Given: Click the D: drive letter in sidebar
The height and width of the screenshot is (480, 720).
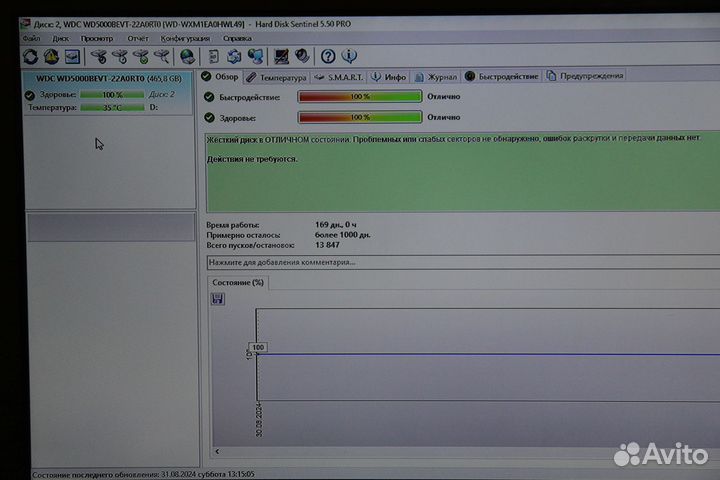Looking at the screenshot, I should [153, 107].
